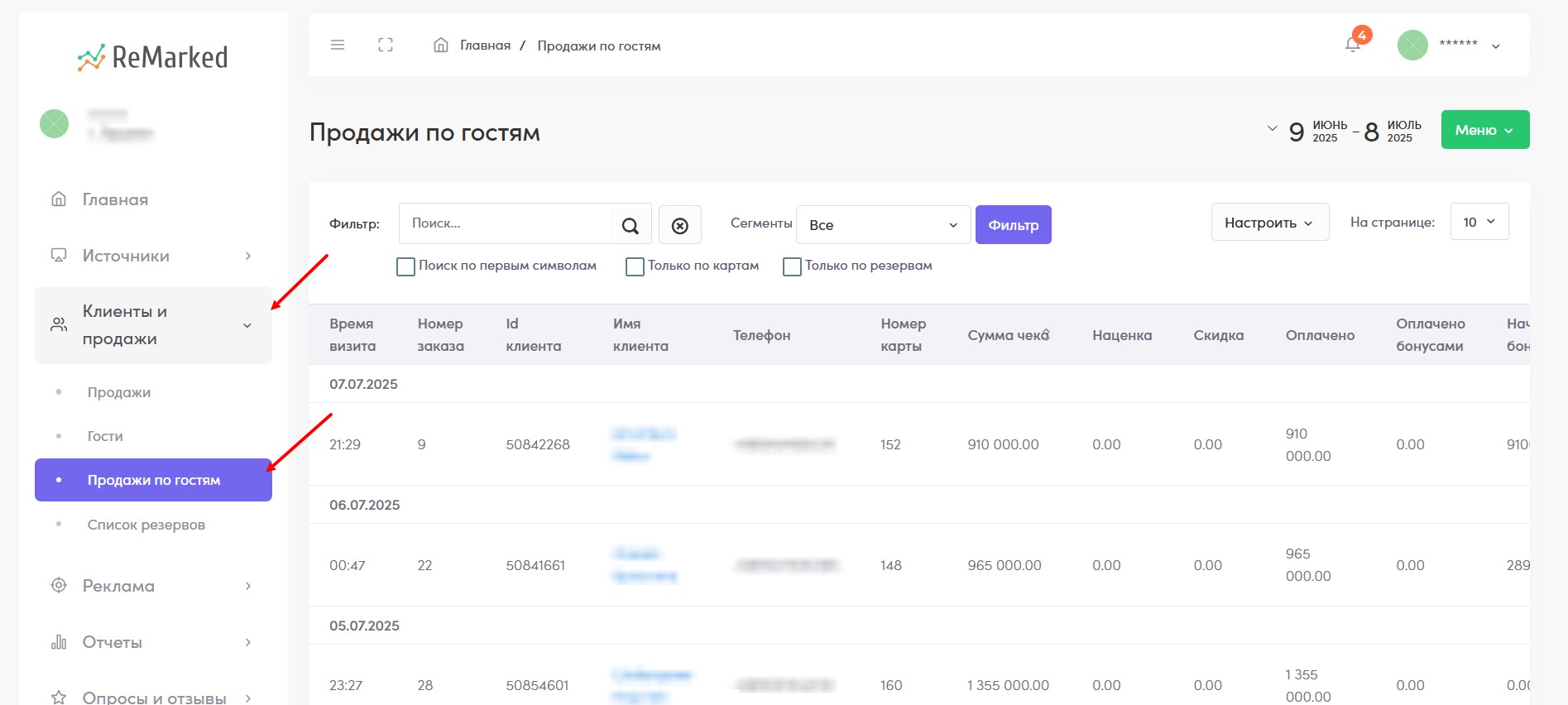Open the Сегменты dropdown showing Все
Viewport: 1568px width, 705px height.
883,225
